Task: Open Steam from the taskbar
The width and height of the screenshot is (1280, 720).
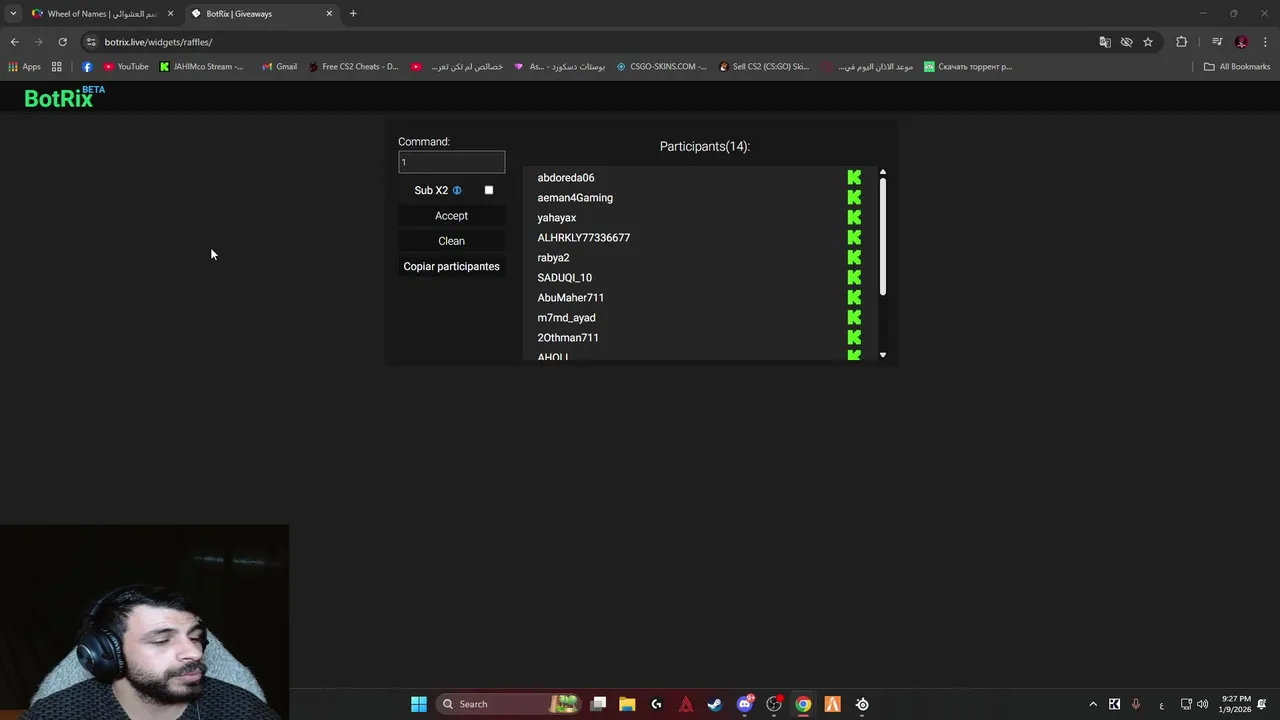Action: coord(715,704)
